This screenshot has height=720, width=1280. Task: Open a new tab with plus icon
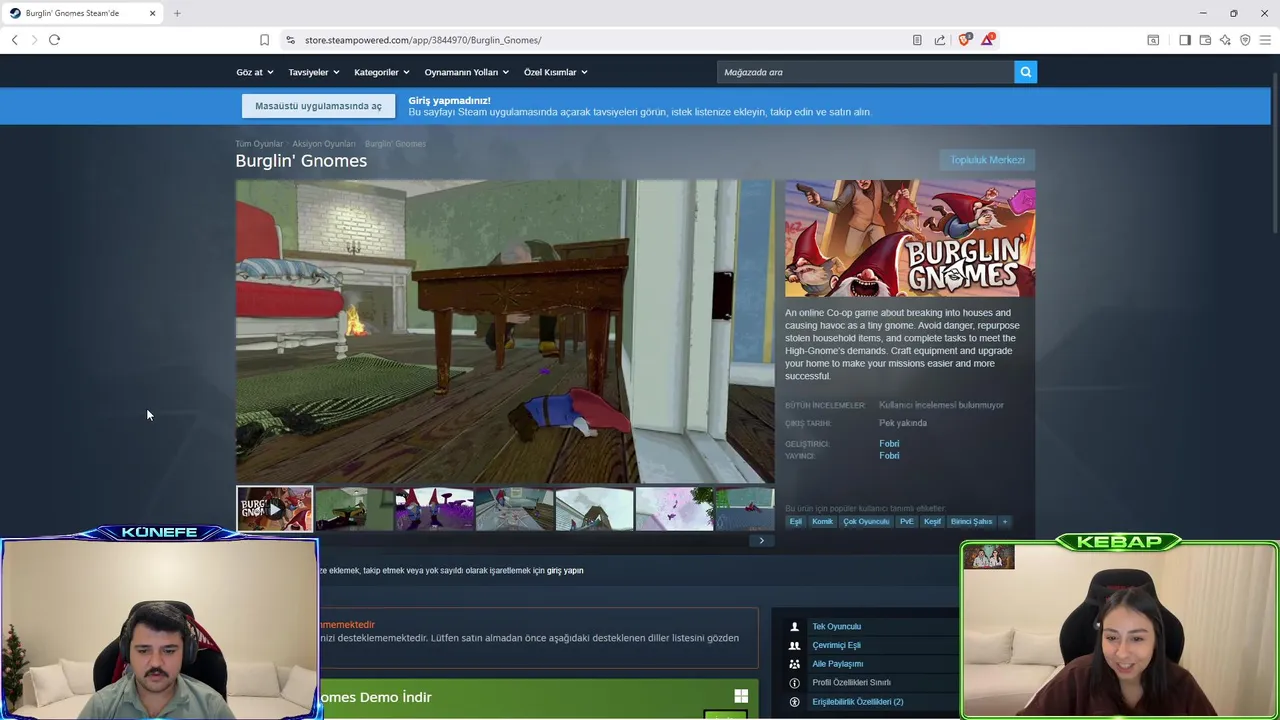click(177, 13)
